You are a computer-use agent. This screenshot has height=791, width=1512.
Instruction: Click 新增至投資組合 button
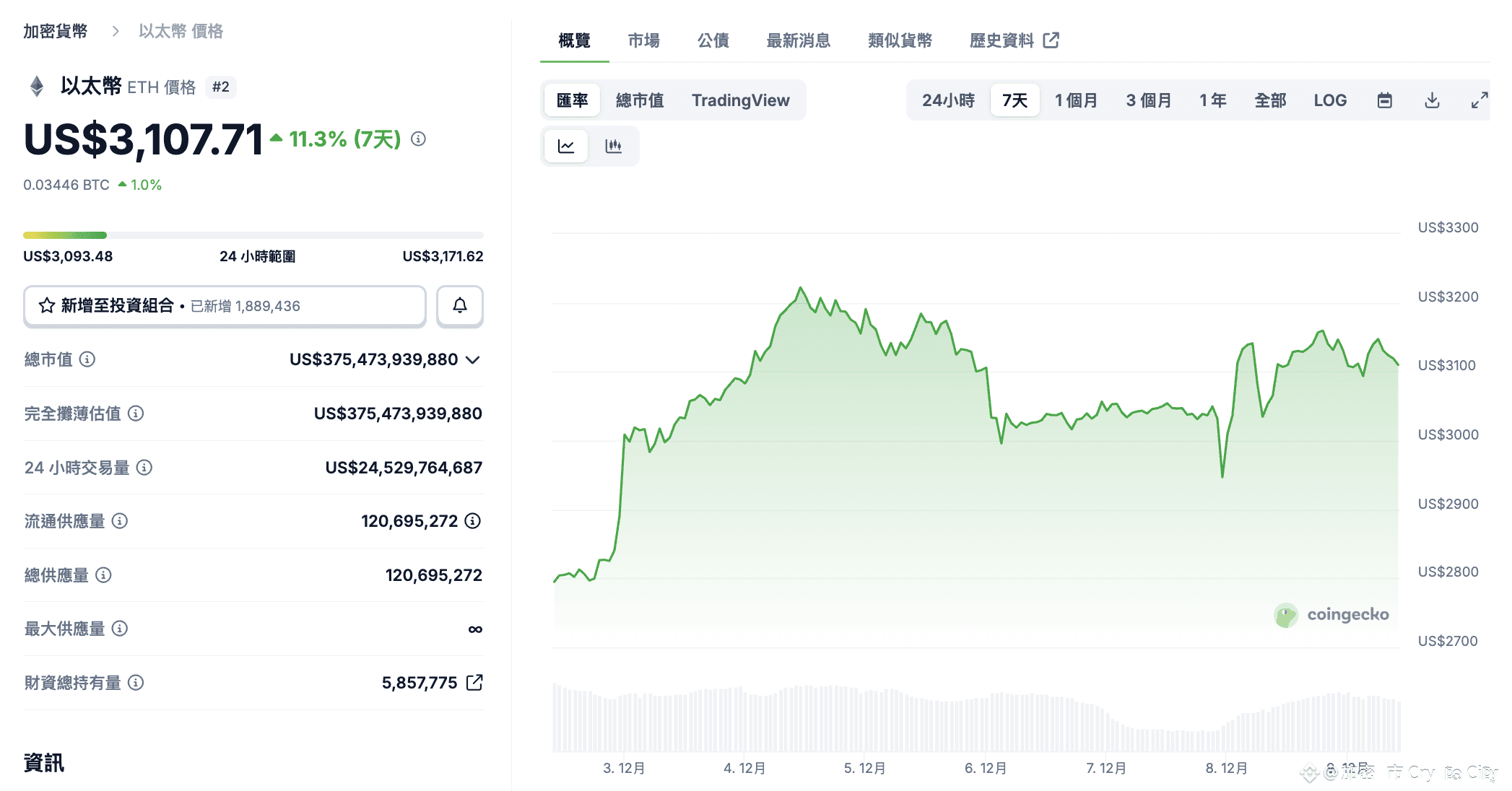point(225,306)
